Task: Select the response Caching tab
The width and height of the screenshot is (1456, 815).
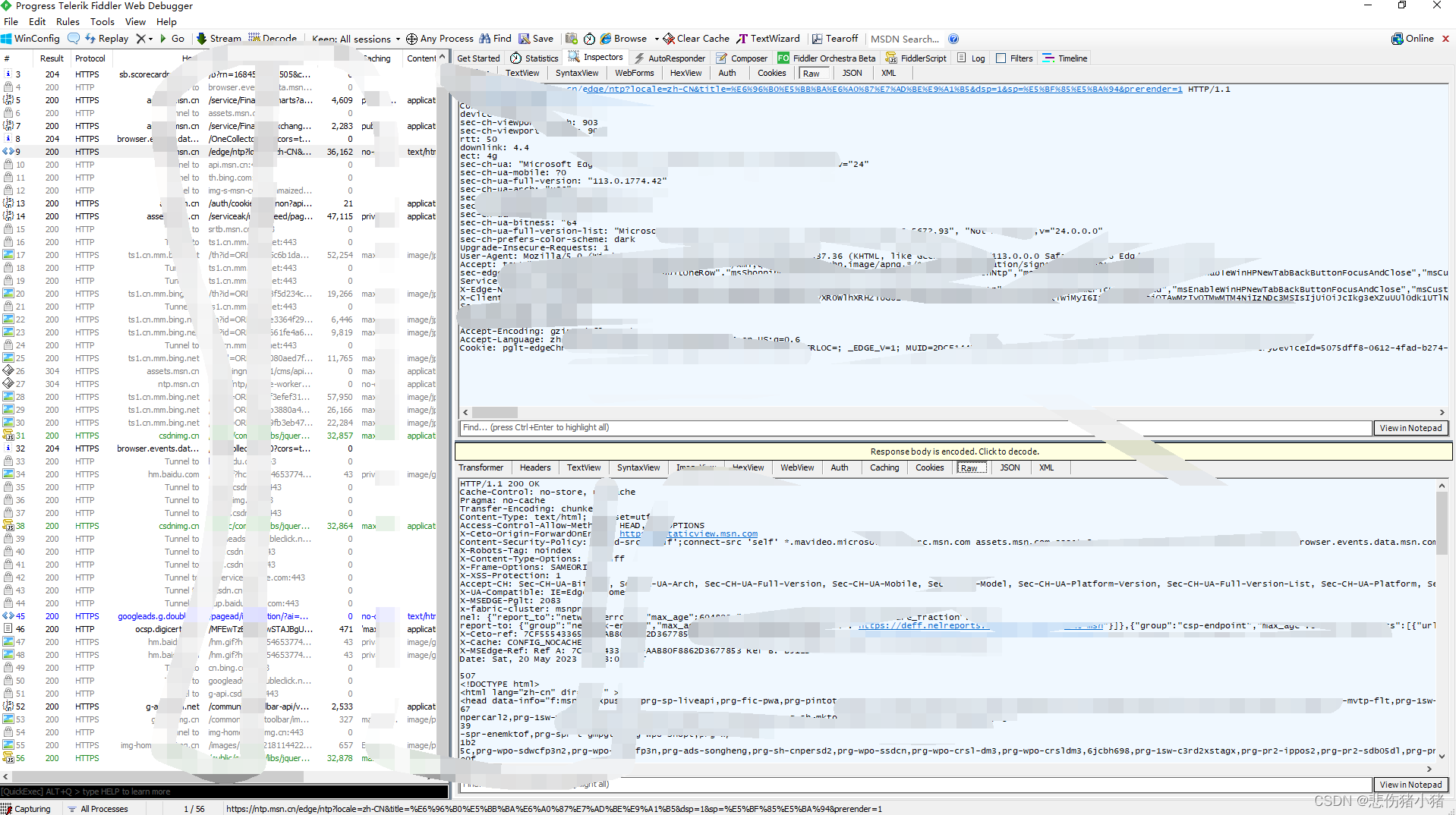Action: click(884, 468)
